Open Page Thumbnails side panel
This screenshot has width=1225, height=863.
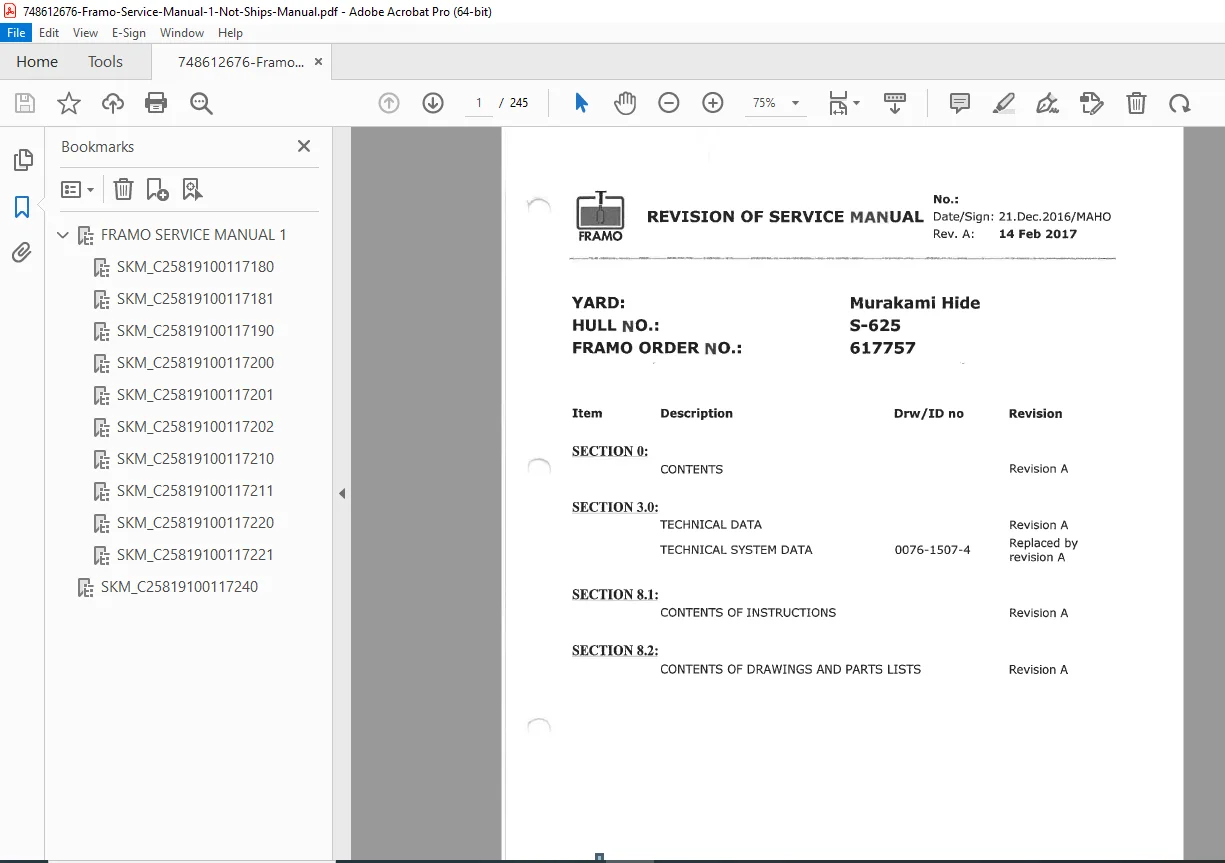[22, 160]
